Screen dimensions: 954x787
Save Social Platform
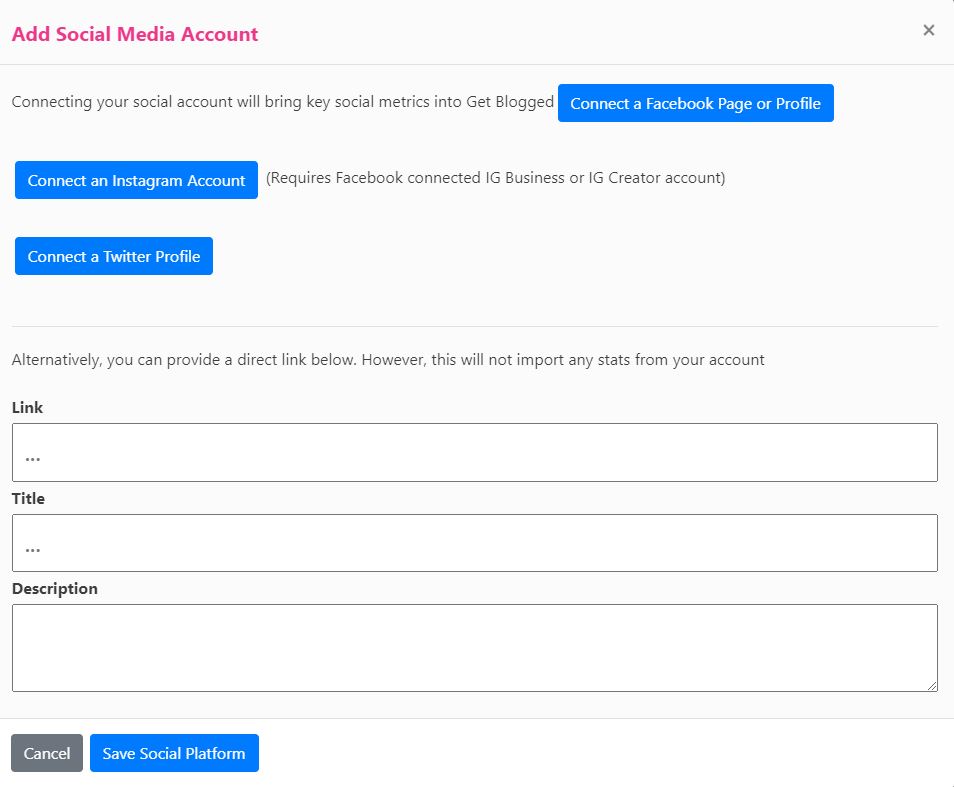[174, 753]
